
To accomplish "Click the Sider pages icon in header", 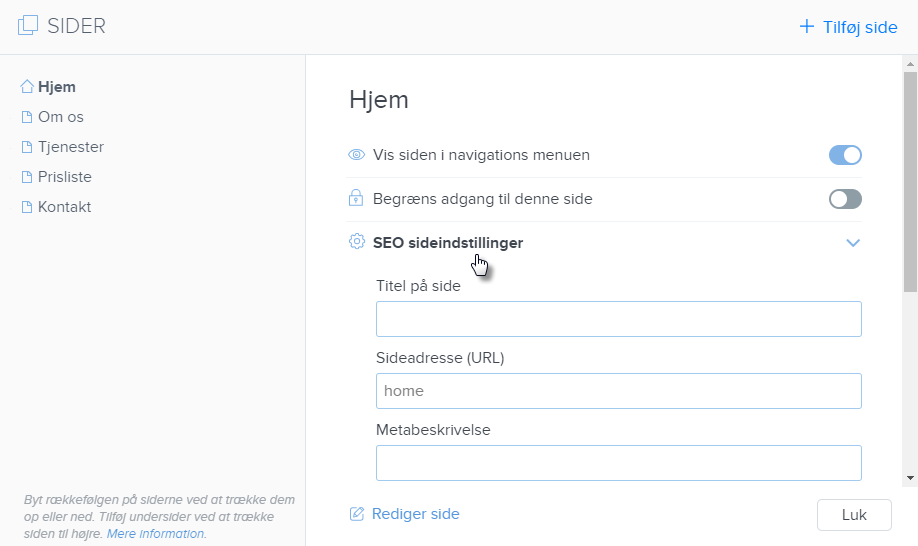I will tap(28, 26).
